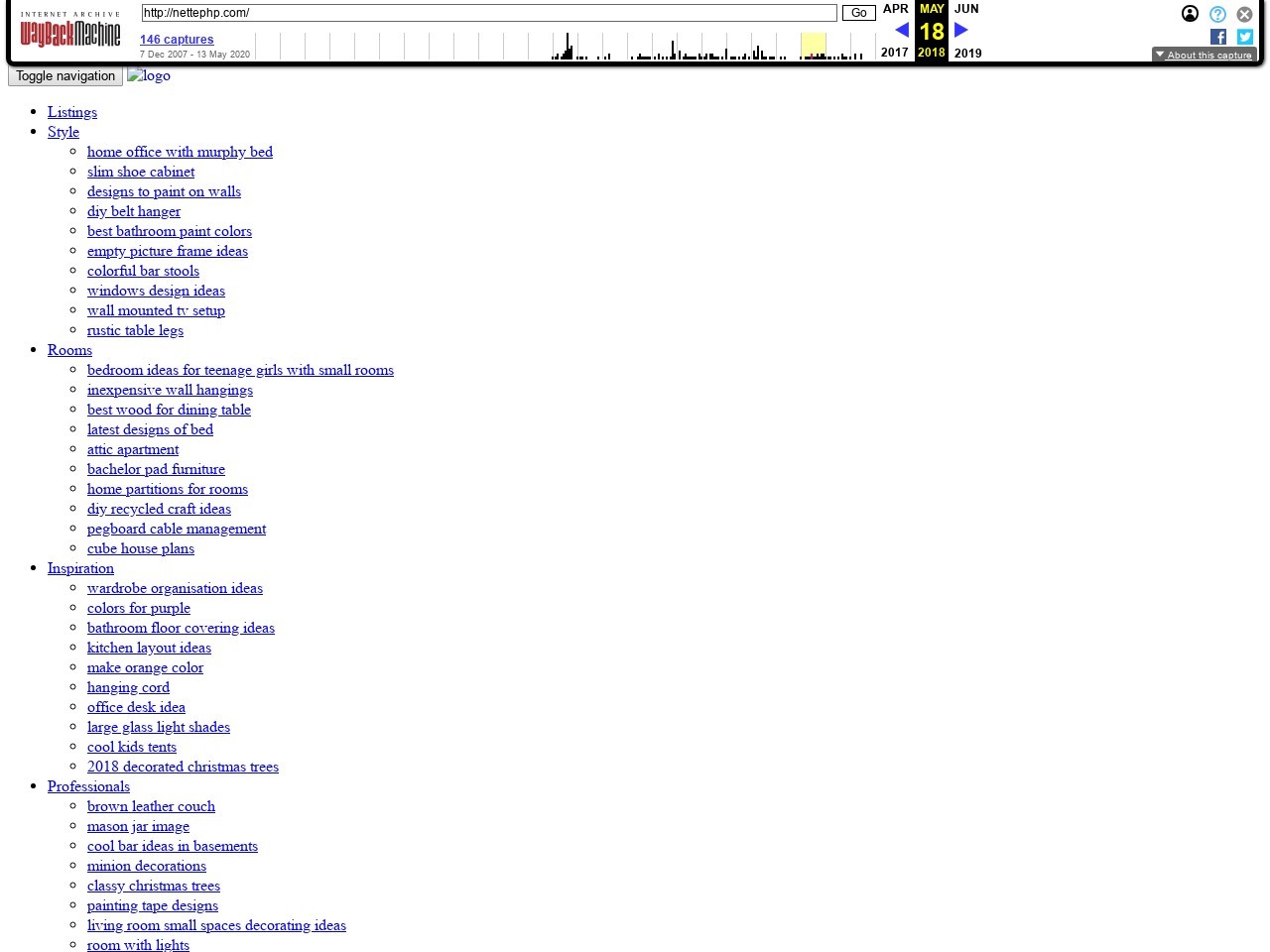Screen dimensions: 1270x952
Task: Click the Wayback Machine logo
Action: [x=70, y=33]
